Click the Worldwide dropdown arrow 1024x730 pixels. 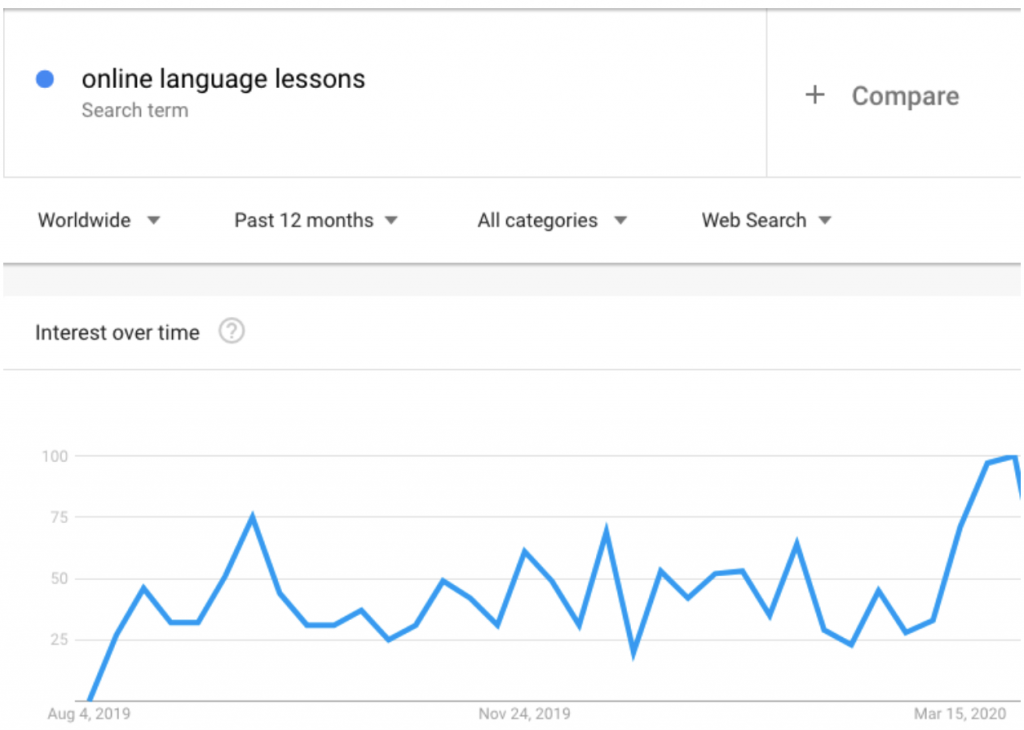153,221
